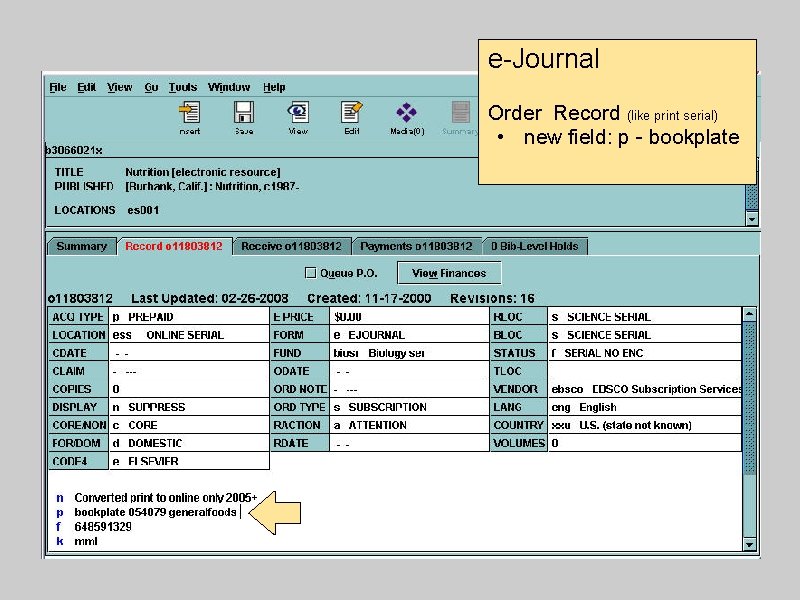Click the View Finances button
800x600 pixels.
click(x=449, y=273)
